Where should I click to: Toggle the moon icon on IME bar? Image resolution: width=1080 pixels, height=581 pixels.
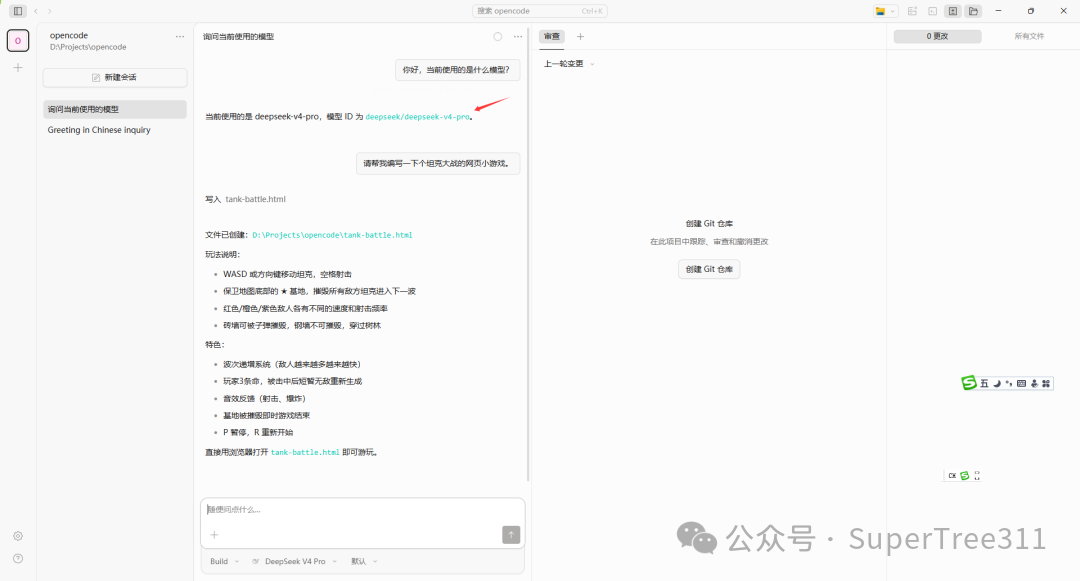click(997, 383)
